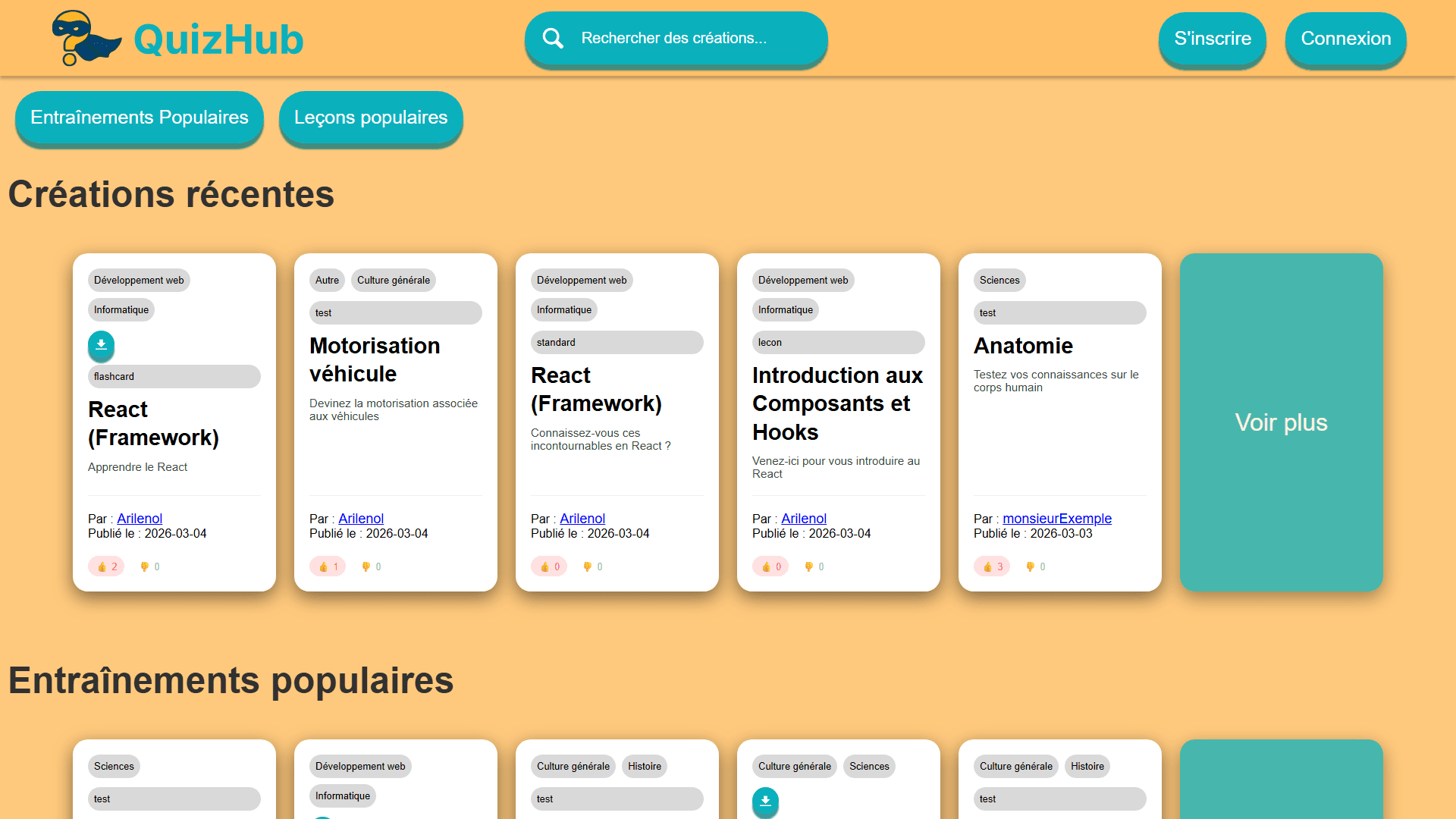Open Arilenol's profile from Motorisation véhicule card
The height and width of the screenshot is (819, 1456).
361,519
